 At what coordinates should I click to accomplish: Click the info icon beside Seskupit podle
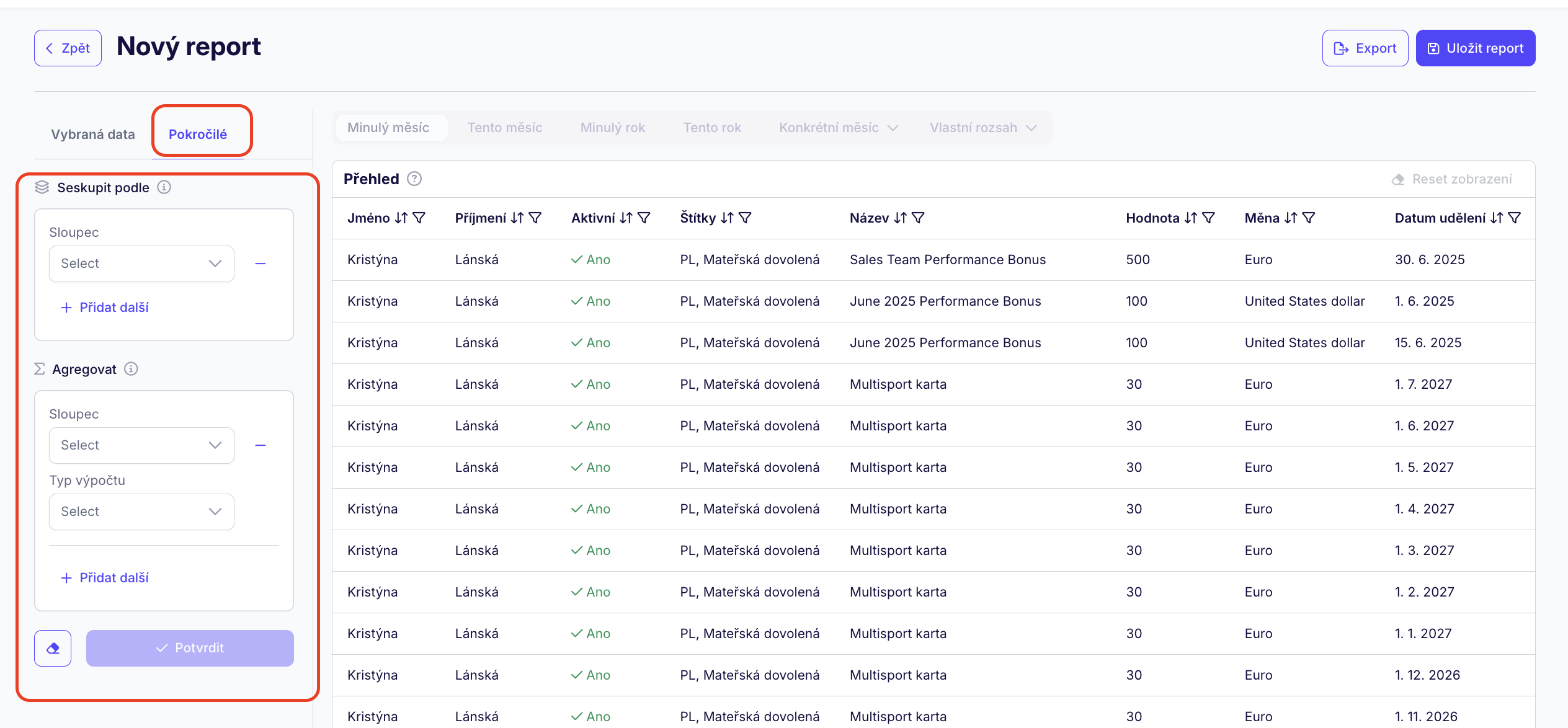[x=164, y=187]
